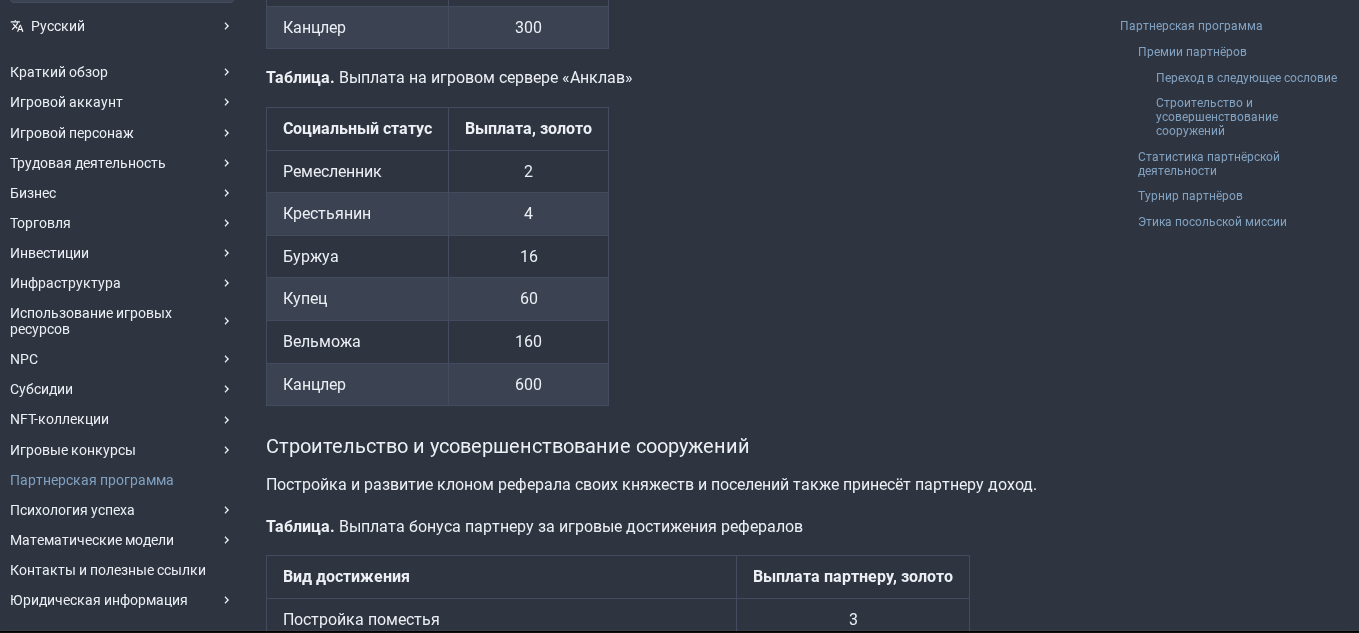Image resolution: width=1359 pixels, height=633 pixels.
Task: Expand the Торговля section chevron
Action: click(227, 223)
